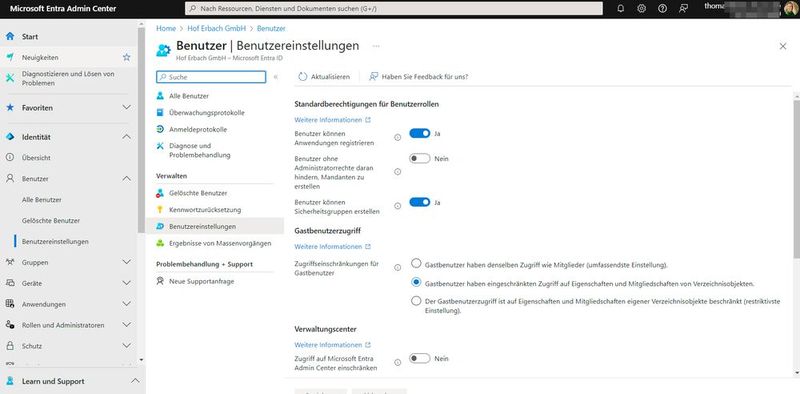Expand the Geräte chevron
Viewport: 800px width, 394px height.
pos(127,283)
